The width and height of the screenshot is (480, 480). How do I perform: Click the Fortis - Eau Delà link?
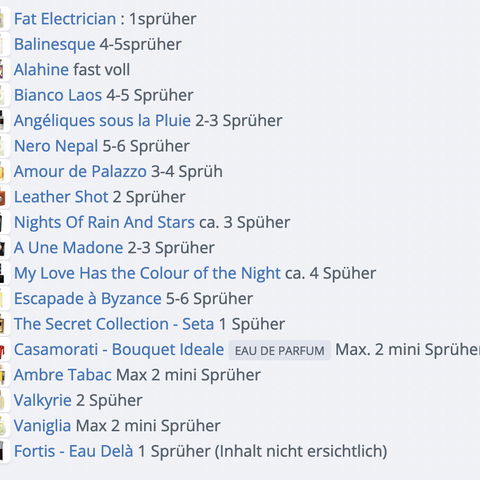pyautogui.click(x=74, y=451)
